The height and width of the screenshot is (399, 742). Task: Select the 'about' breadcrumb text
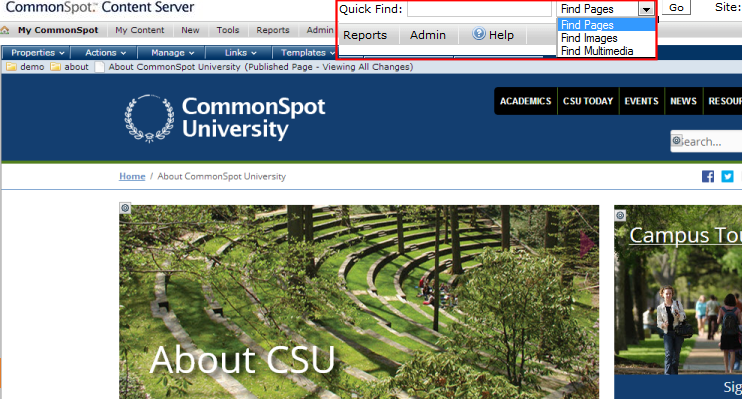(77, 67)
